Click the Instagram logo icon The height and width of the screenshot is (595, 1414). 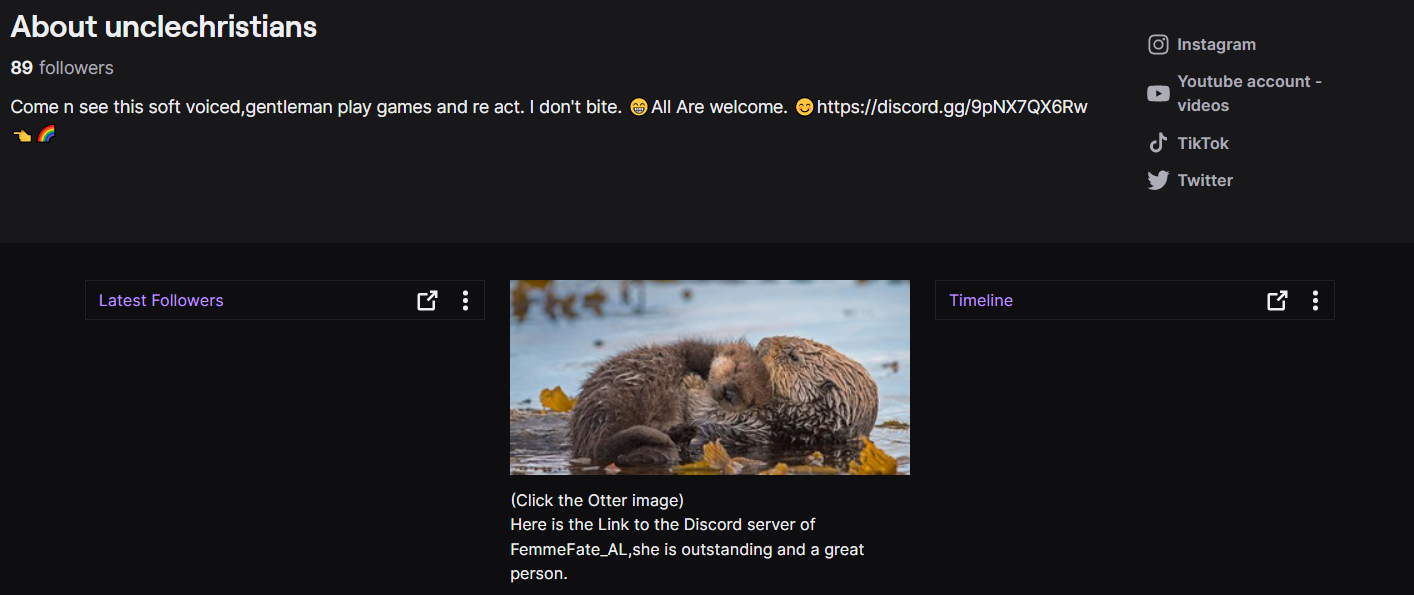1158,44
